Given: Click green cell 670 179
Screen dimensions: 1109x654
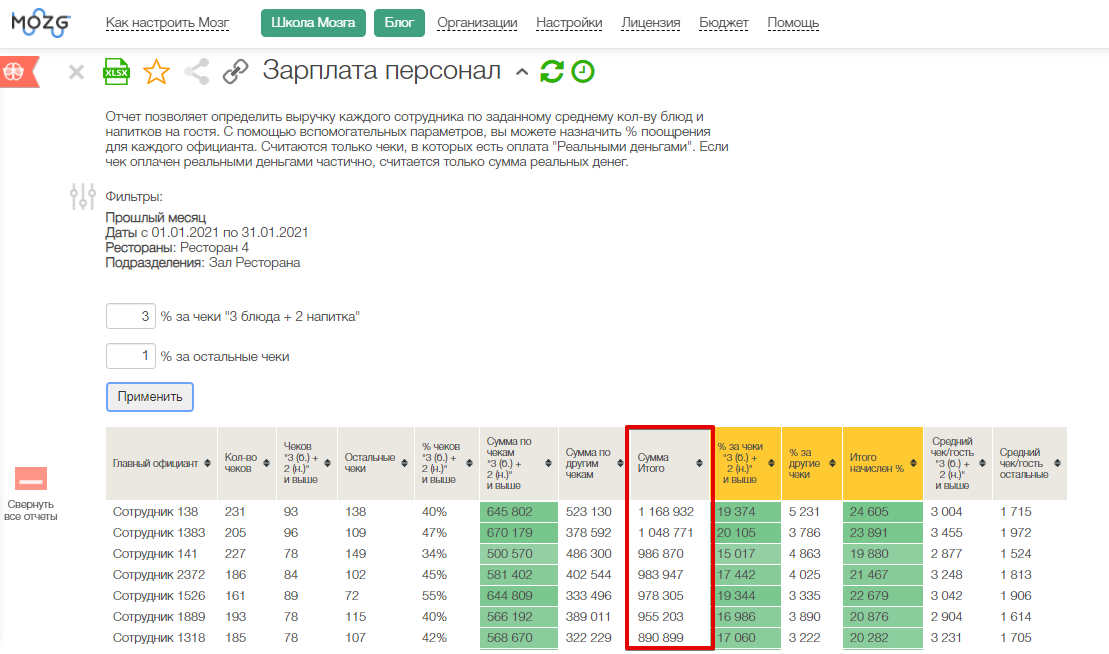Looking at the screenshot, I should (518, 532).
